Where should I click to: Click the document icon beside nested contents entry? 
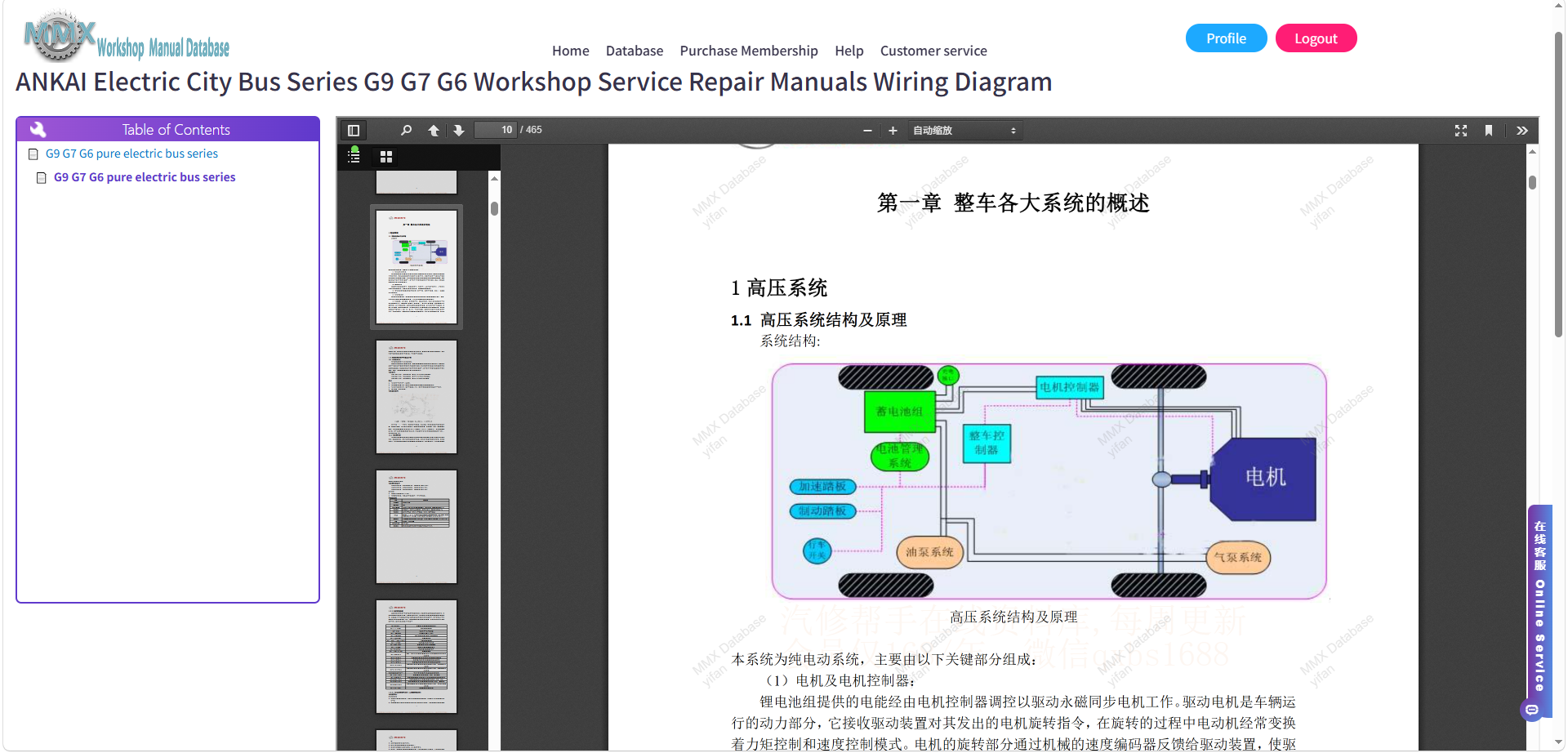point(42,178)
